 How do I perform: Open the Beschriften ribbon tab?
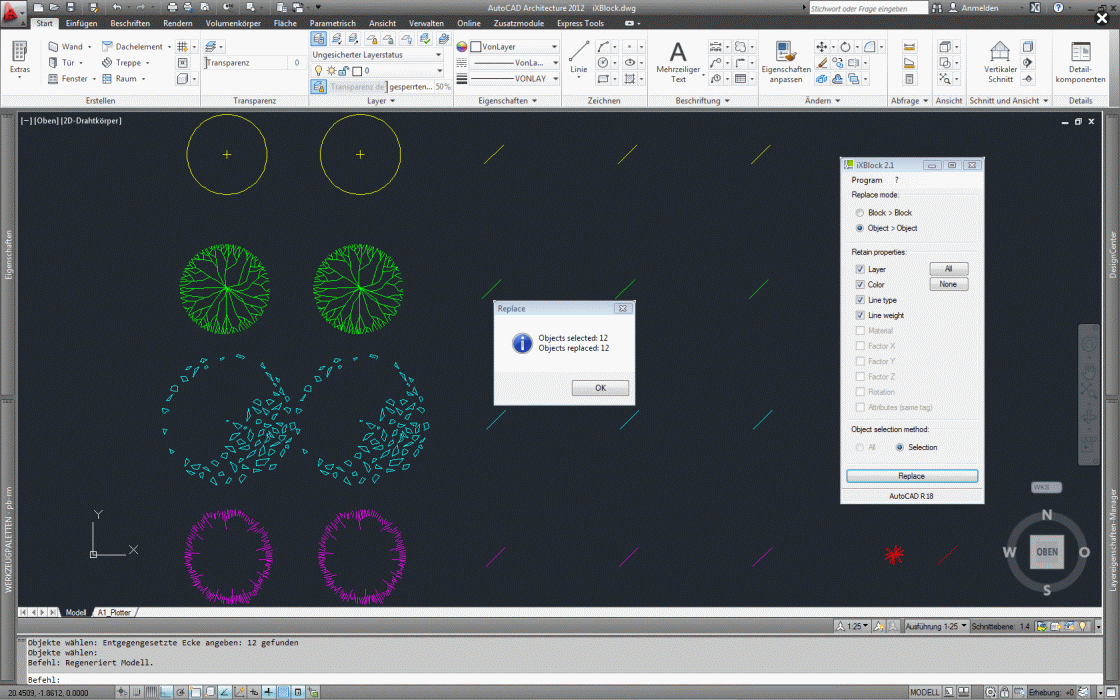(130, 24)
